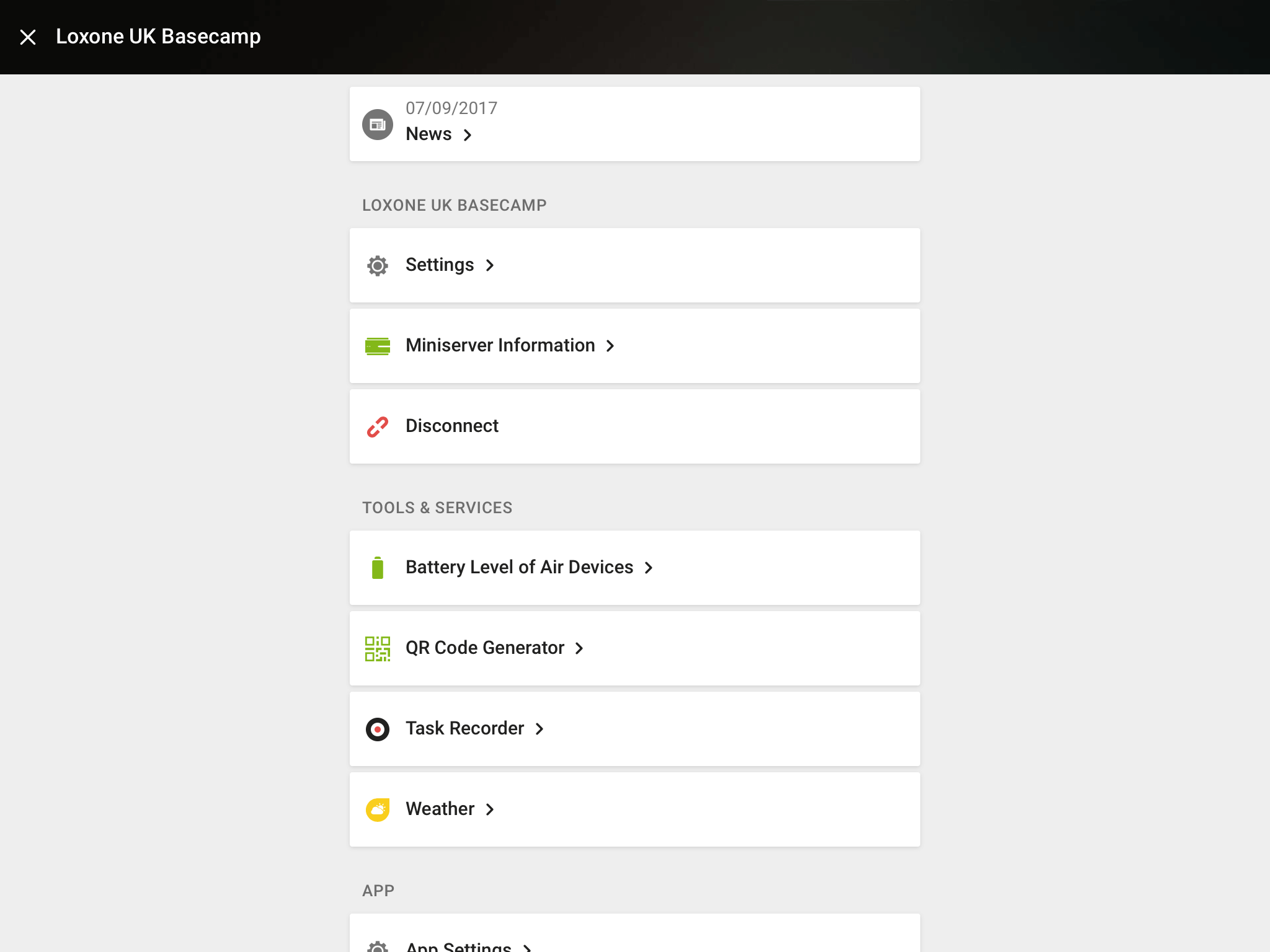Screen dimensions: 1270x952
Task: Open Battery Level of Air Devices
Action: 634,568
